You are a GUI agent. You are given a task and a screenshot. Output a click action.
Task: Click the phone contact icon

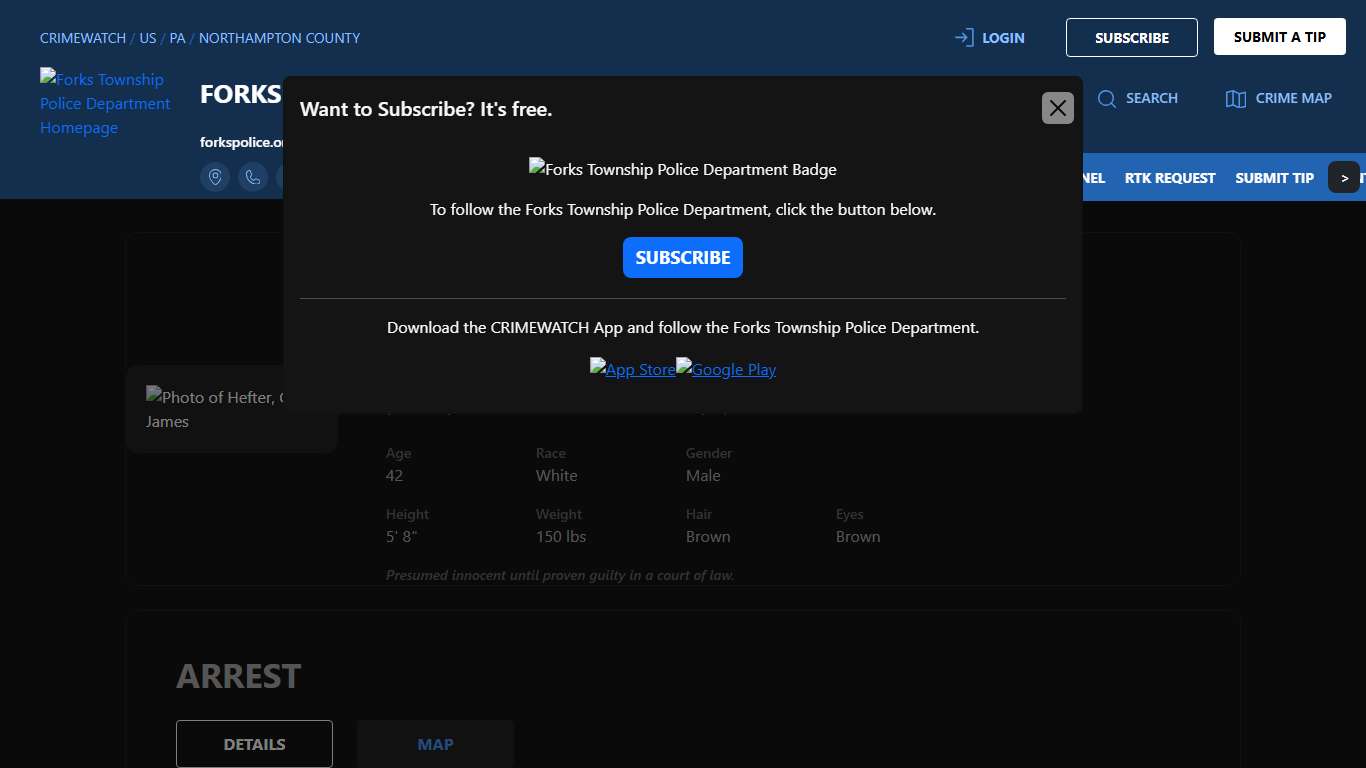(253, 177)
